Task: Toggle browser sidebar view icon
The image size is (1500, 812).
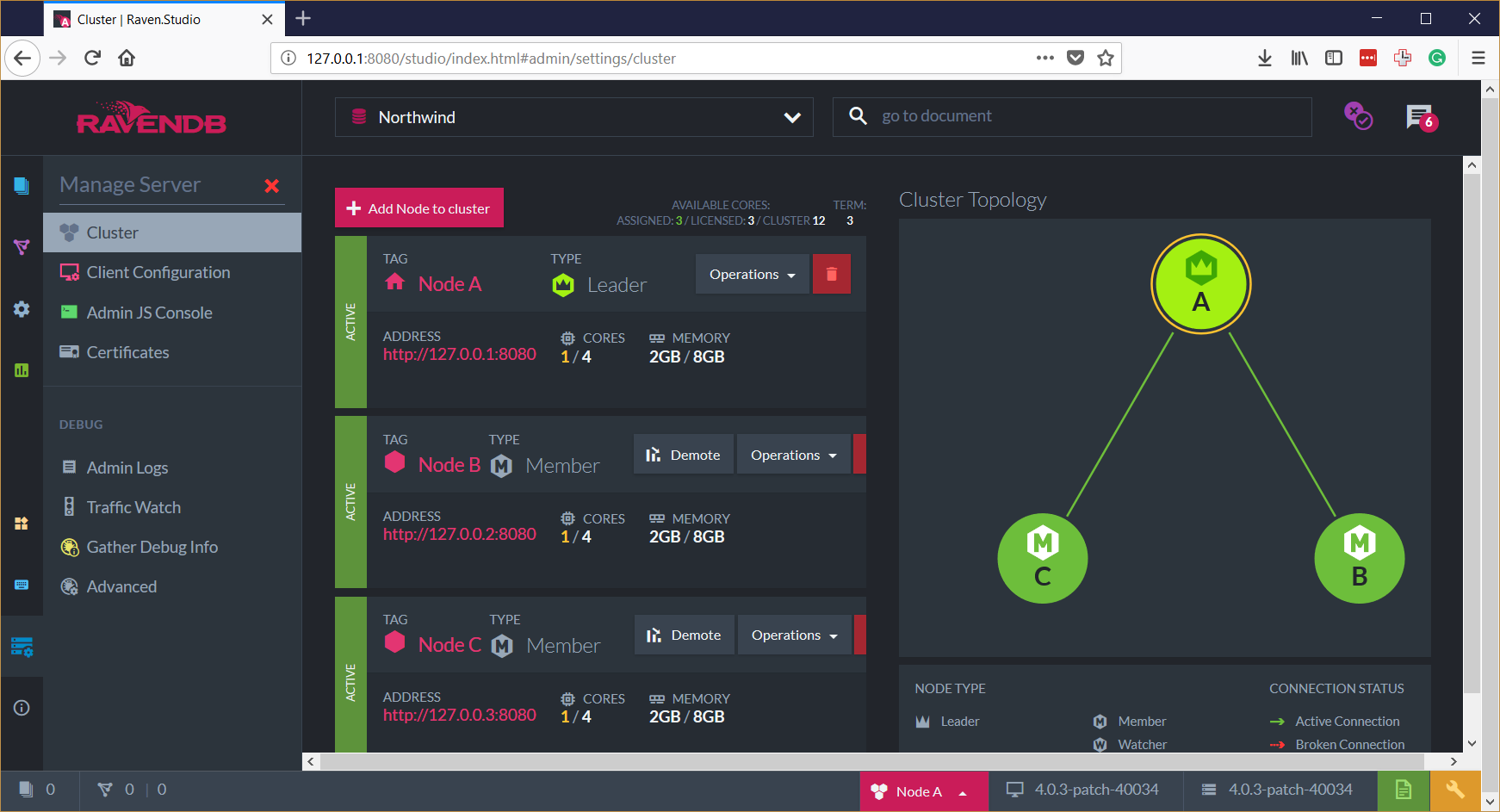Action: click(x=1334, y=58)
